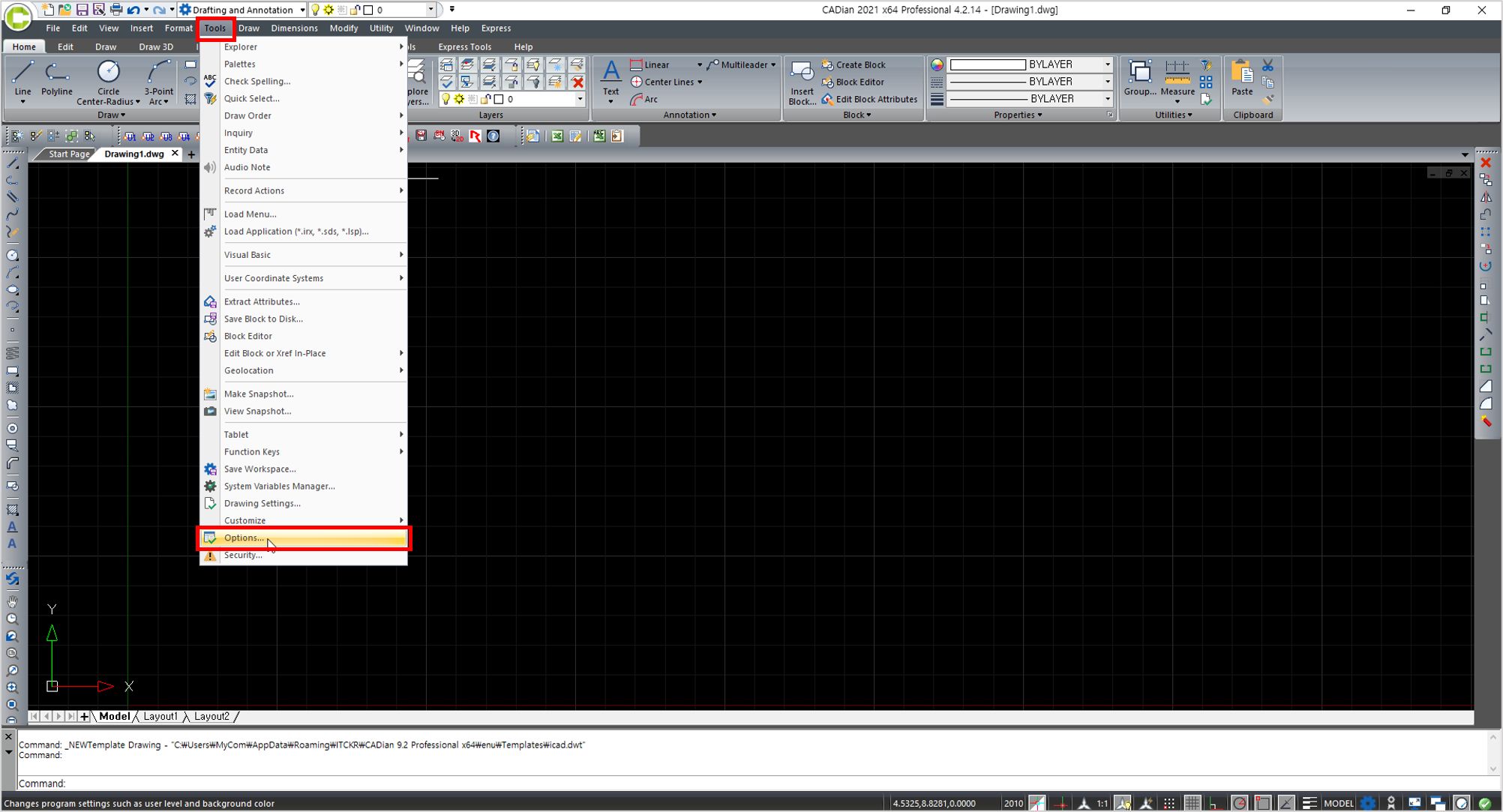Click the coordinates readout in status bar
Viewport: 1503px width, 812px height.
tap(934, 803)
